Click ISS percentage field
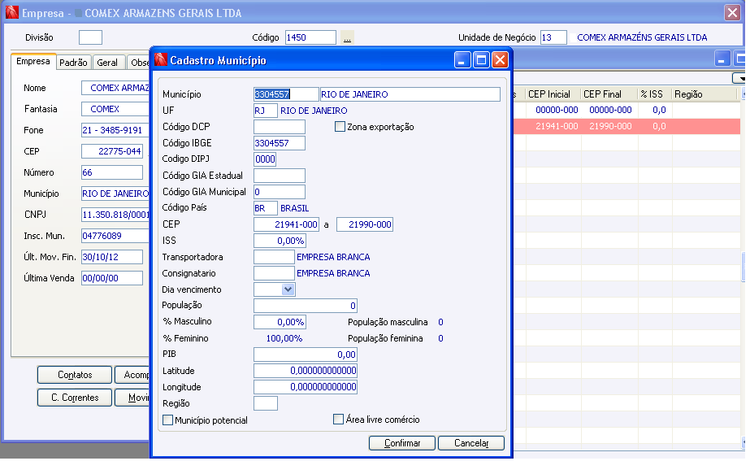Viewport: 750px width, 461px height. click(279, 241)
